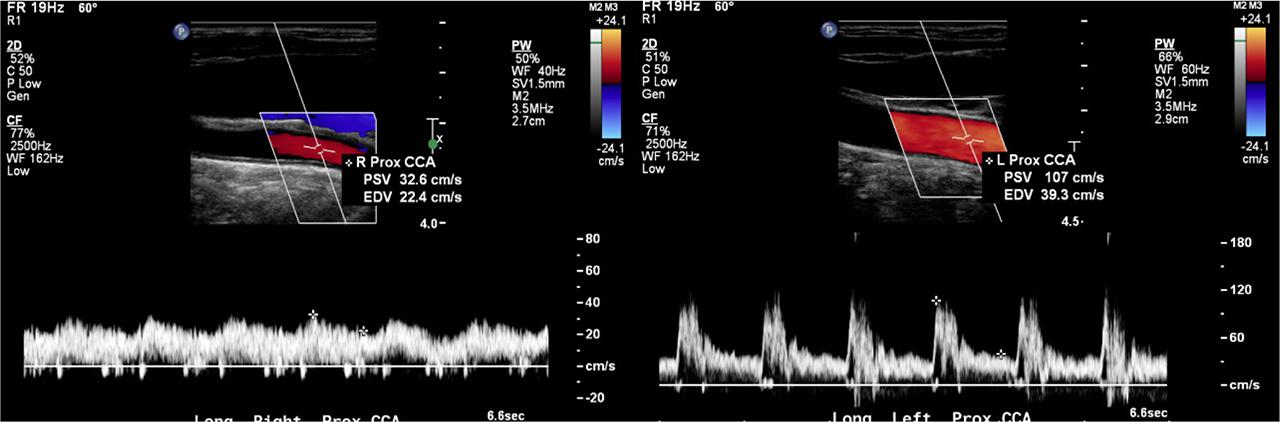This screenshot has width=1280, height=422.
Task: Select the 'PSV 107 cm/s' value
Action: 1053,177
